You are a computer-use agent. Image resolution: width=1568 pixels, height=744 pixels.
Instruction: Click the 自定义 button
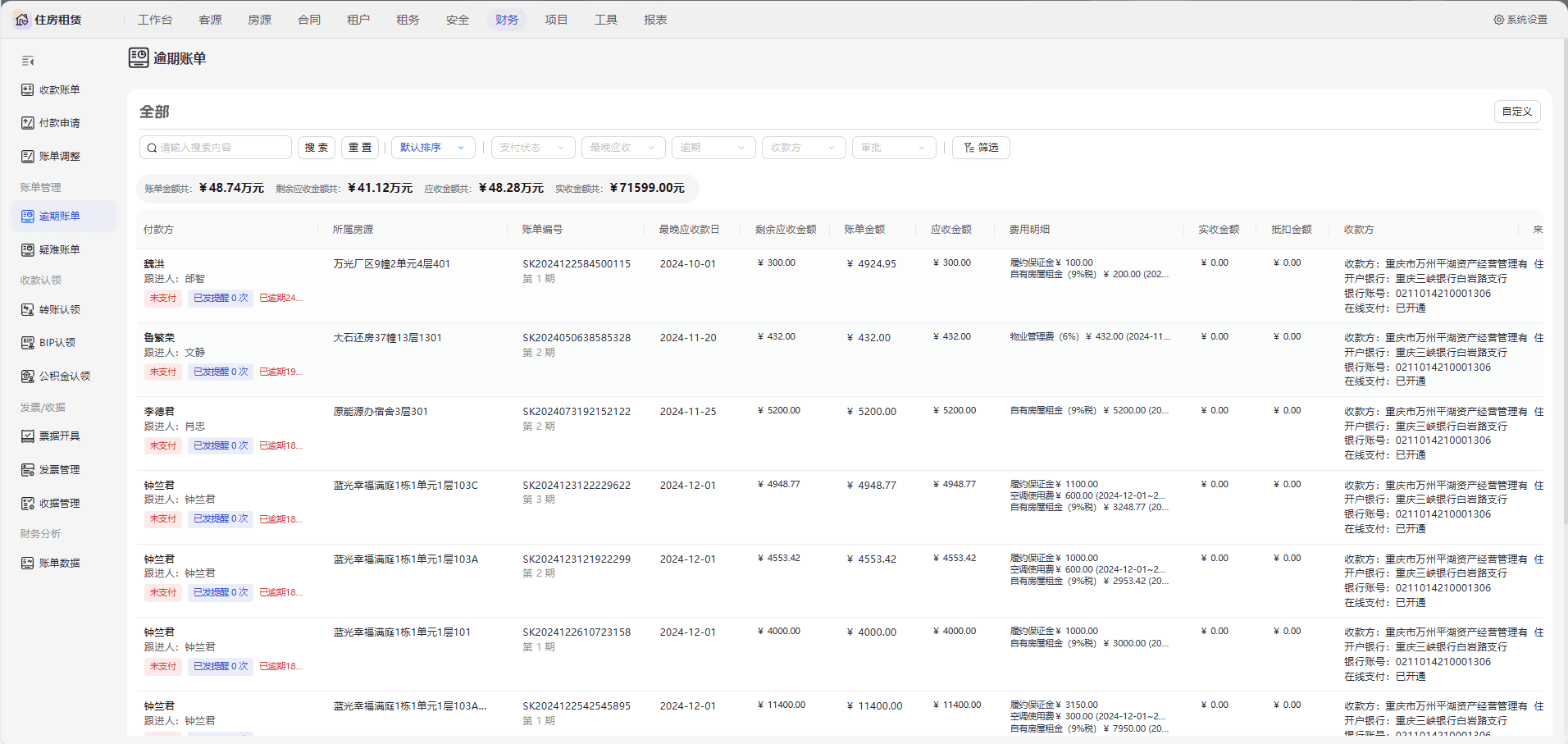click(x=1517, y=112)
